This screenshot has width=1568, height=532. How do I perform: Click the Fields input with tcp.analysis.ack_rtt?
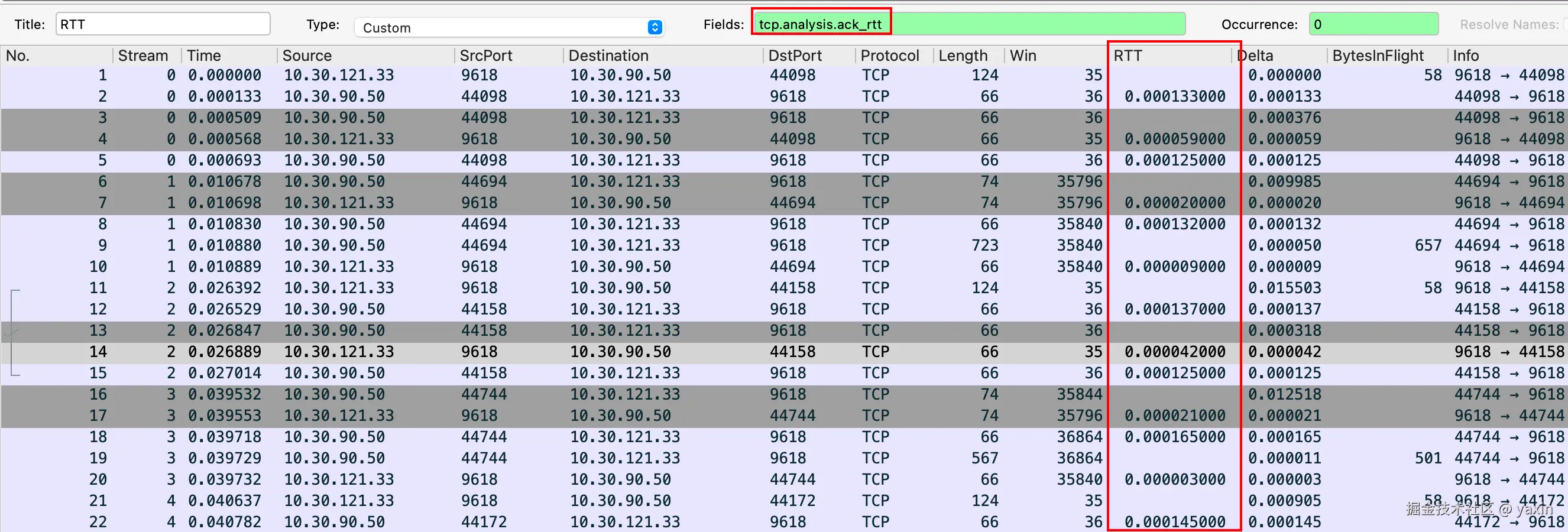[821, 24]
